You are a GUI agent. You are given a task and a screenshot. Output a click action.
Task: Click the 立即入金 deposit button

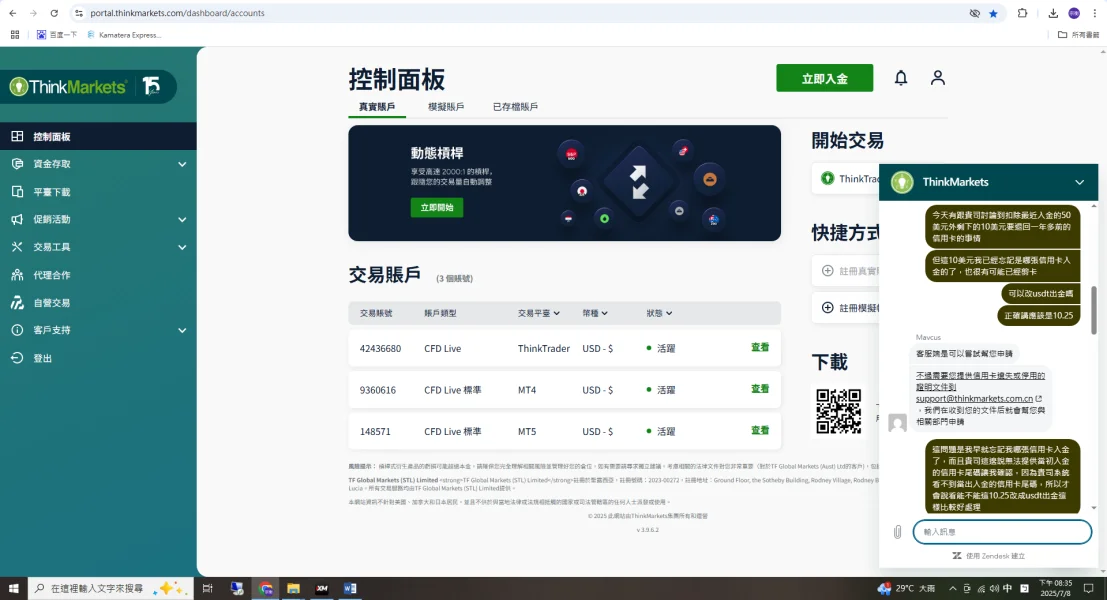pos(825,78)
